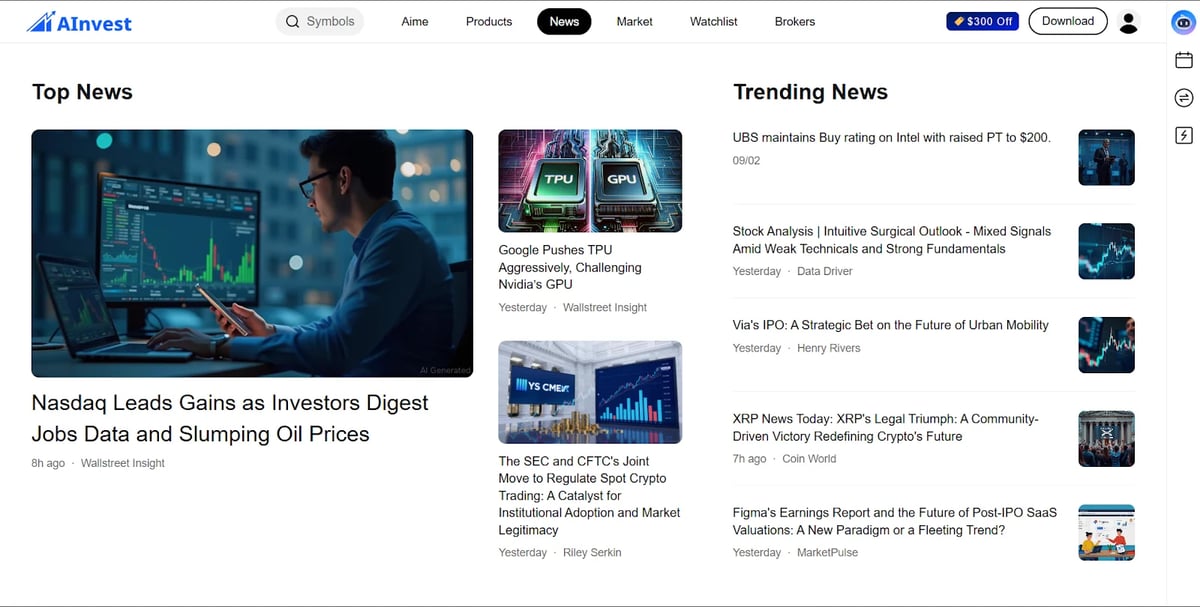Screen dimensions: 1200x607
Task: Click the XRP news thumbnail image
Action: click(1106, 439)
